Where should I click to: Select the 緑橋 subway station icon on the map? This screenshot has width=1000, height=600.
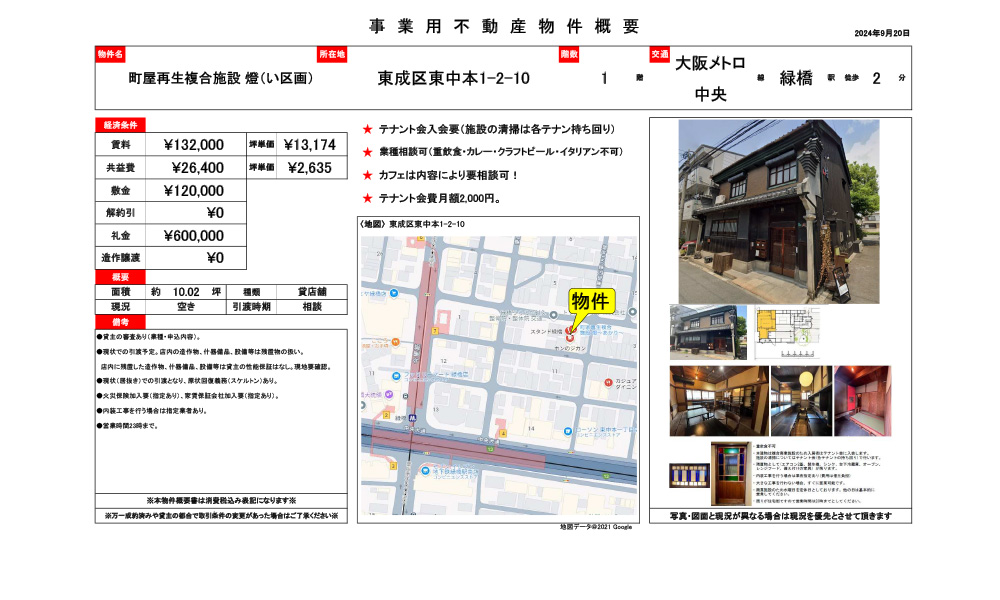pos(414,416)
